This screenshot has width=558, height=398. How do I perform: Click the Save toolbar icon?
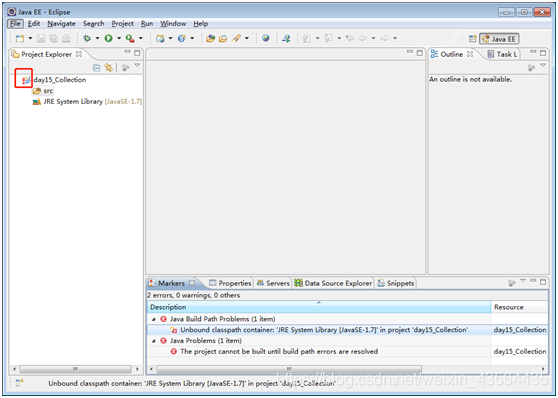[x=41, y=38]
